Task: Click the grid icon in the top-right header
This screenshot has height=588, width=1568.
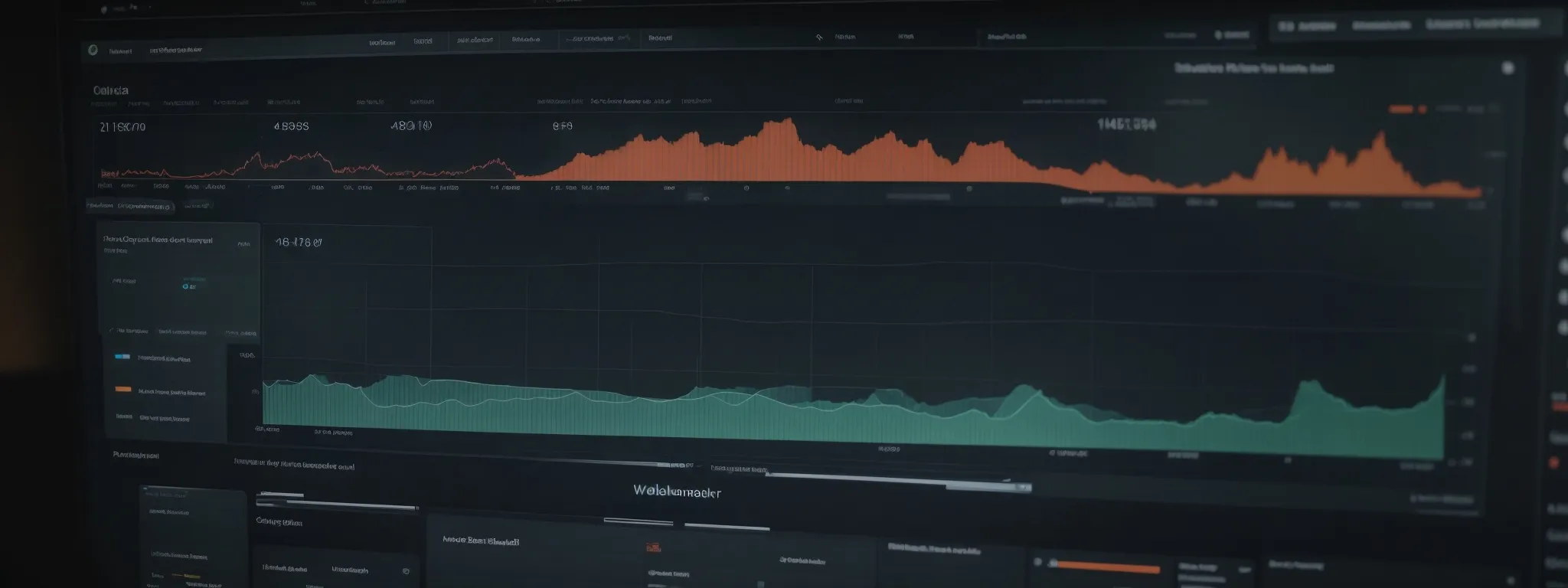Action: pyautogui.click(x=1286, y=26)
